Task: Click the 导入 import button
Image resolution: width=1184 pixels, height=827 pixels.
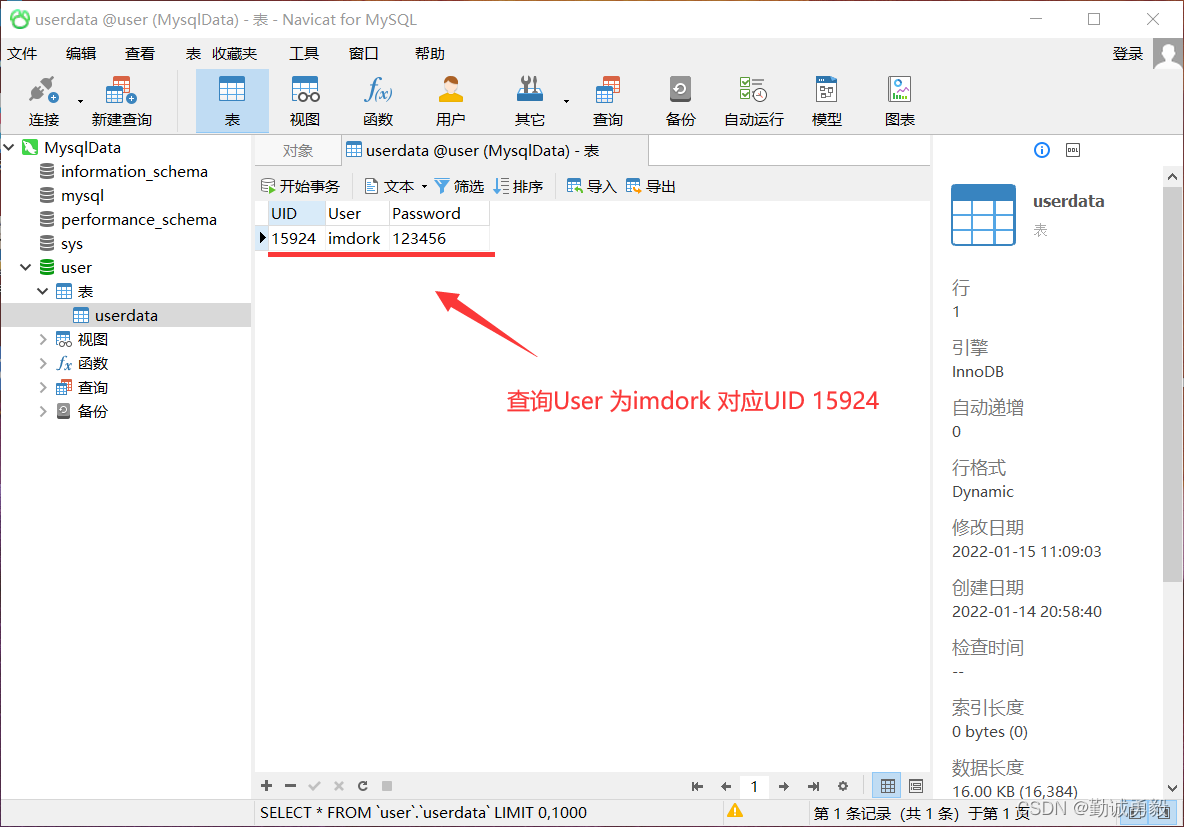Action: [x=592, y=187]
